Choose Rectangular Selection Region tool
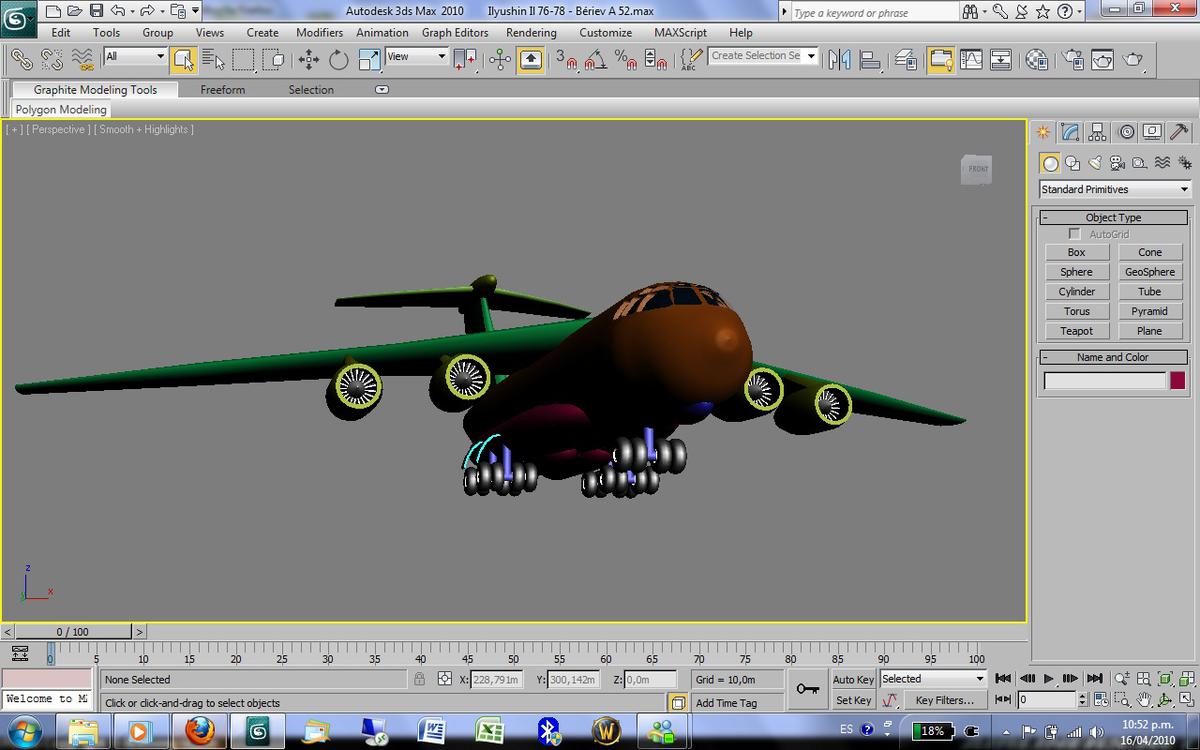The image size is (1200, 750). pyautogui.click(x=243, y=60)
